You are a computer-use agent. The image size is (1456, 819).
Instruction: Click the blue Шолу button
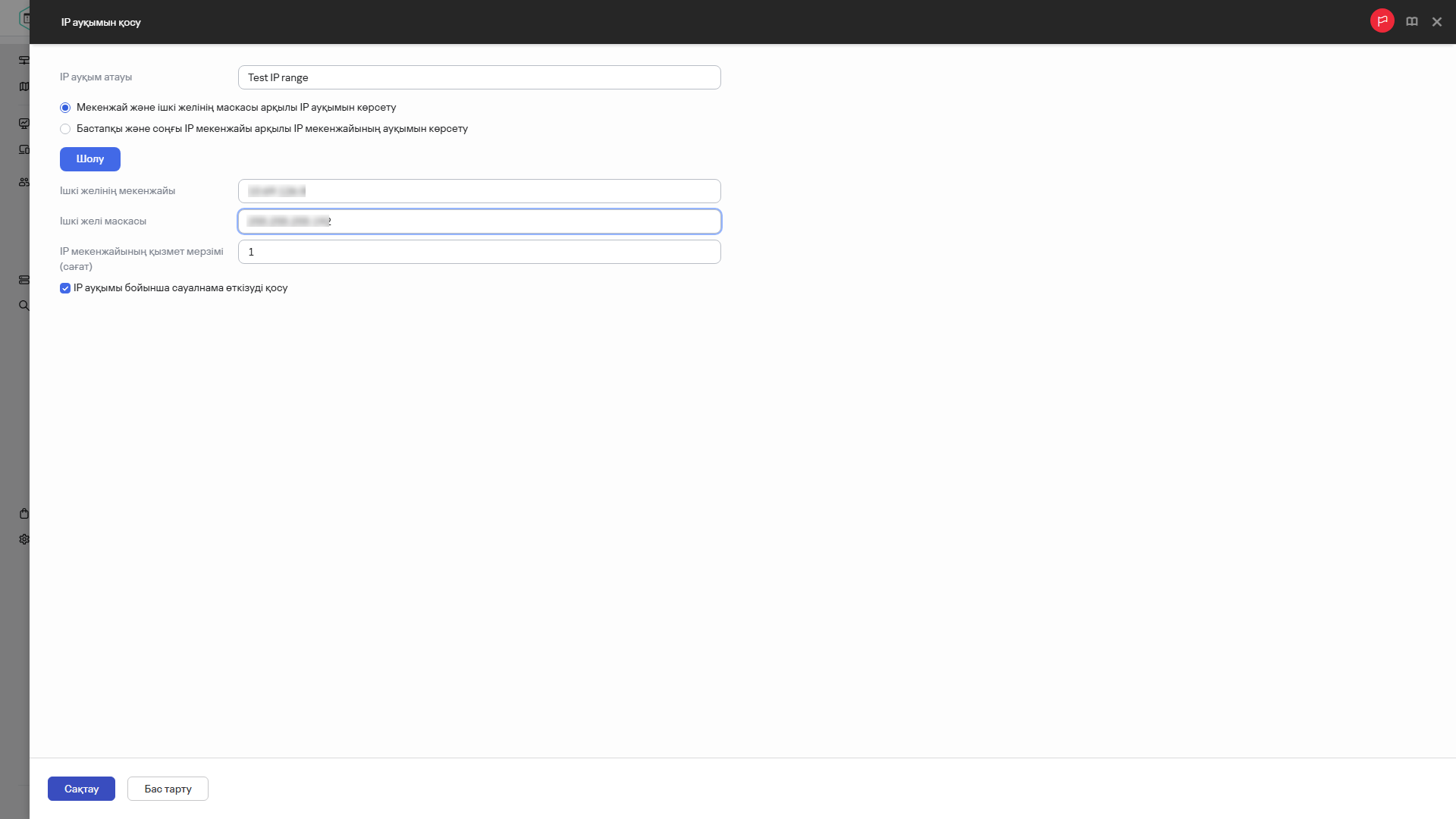(x=89, y=159)
